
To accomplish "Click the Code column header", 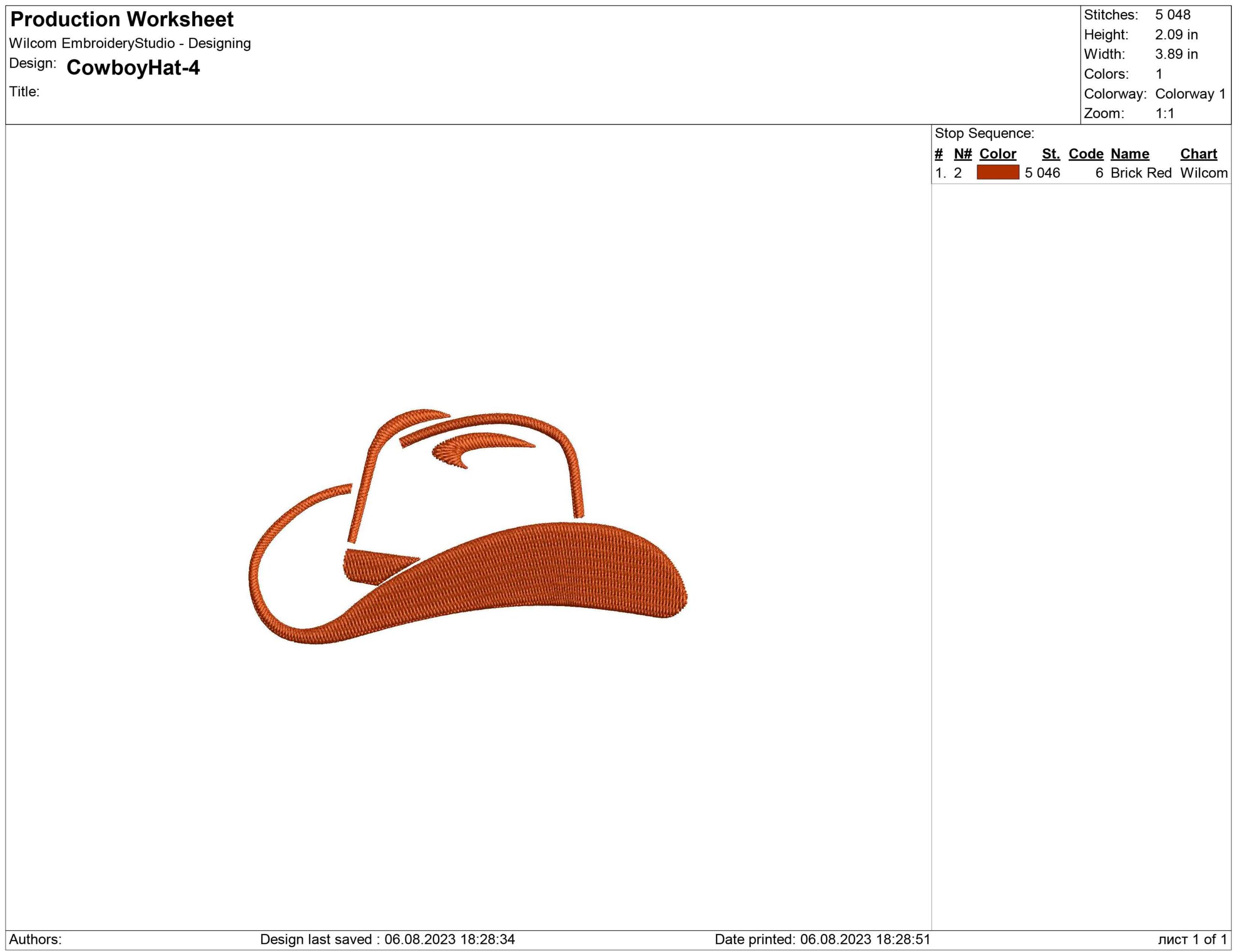I will (1085, 154).
